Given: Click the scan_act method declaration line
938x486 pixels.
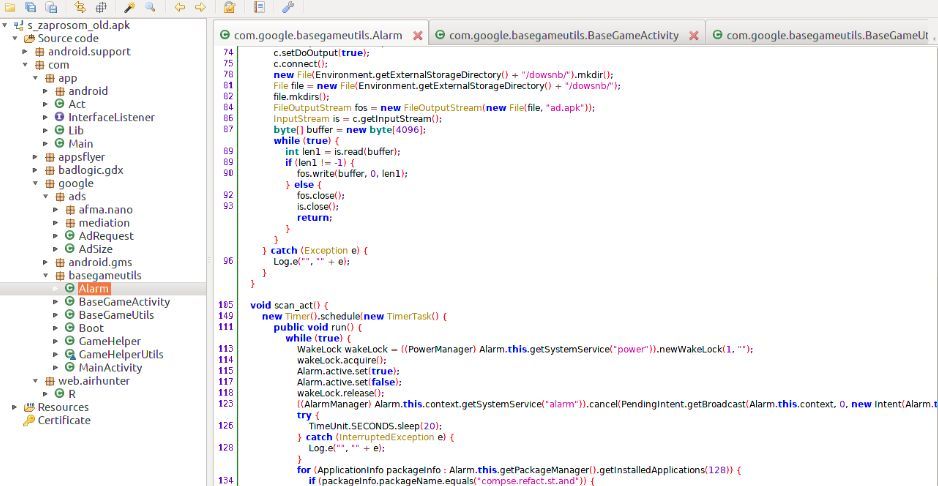Looking at the screenshot, I should pos(289,304).
